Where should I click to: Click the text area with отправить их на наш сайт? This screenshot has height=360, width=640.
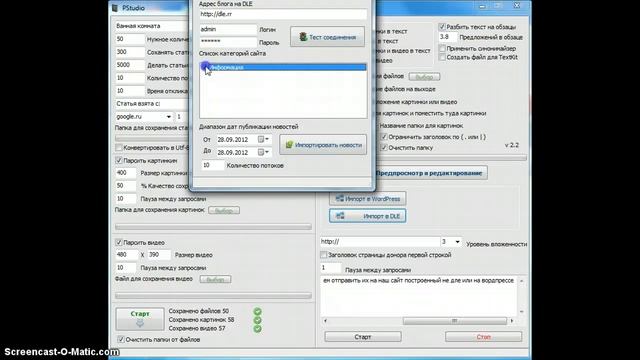click(x=419, y=296)
